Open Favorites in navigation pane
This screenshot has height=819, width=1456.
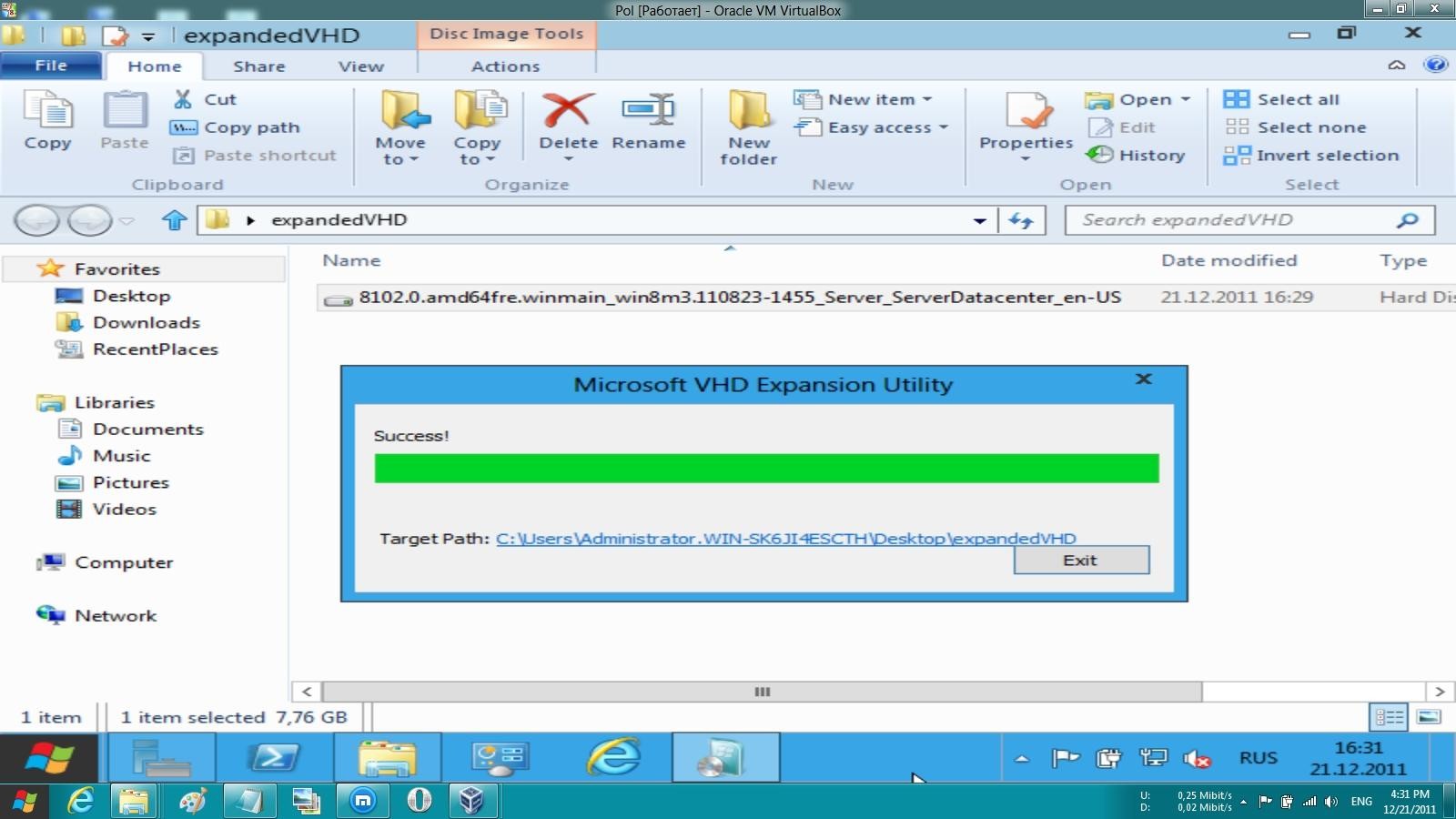(116, 268)
